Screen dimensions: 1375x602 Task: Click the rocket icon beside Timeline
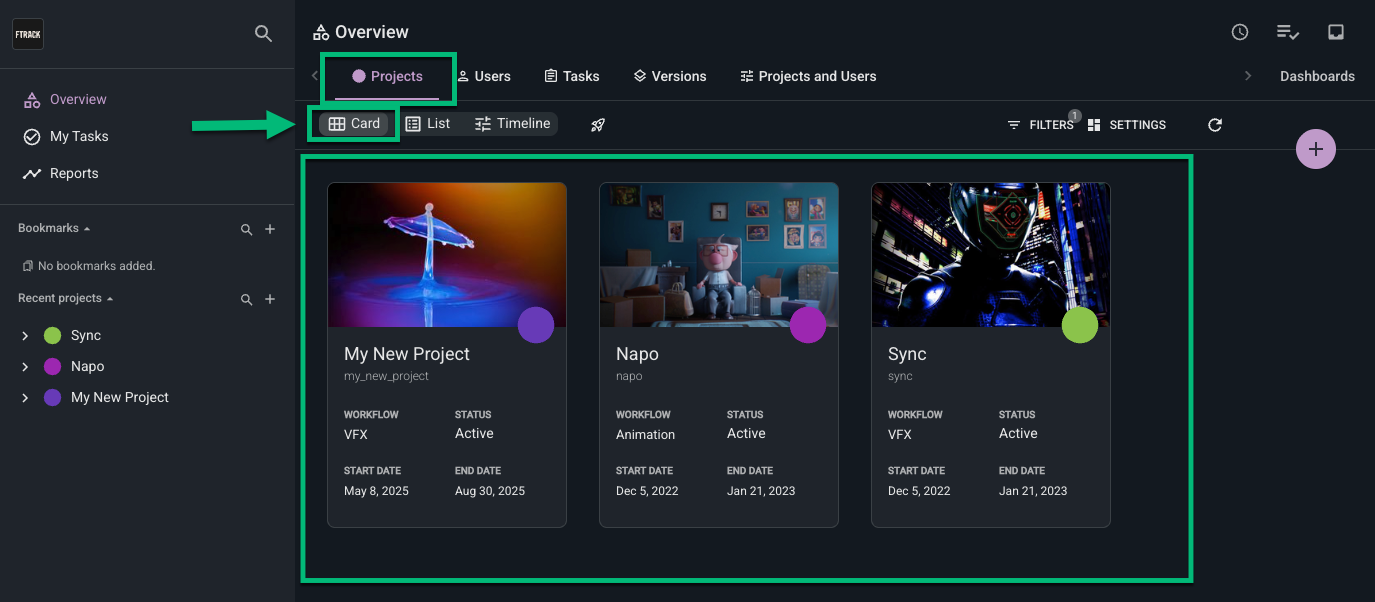598,125
